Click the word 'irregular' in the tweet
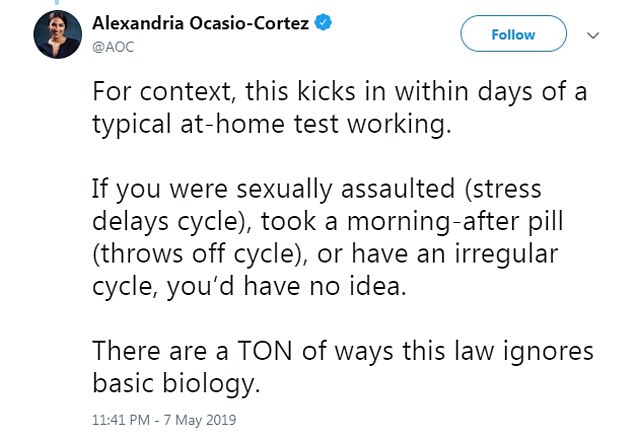This screenshot has width=634, height=441. pyautogui.click(x=506, y=255)
